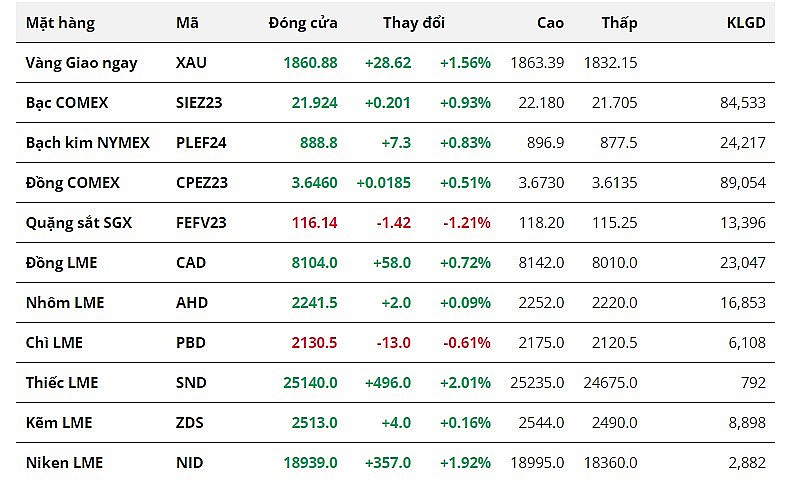Click Thiếc LME percent change +2.01%
This screenshot has height=489, width=793.
pyautogui.click(x=465, y=382)
